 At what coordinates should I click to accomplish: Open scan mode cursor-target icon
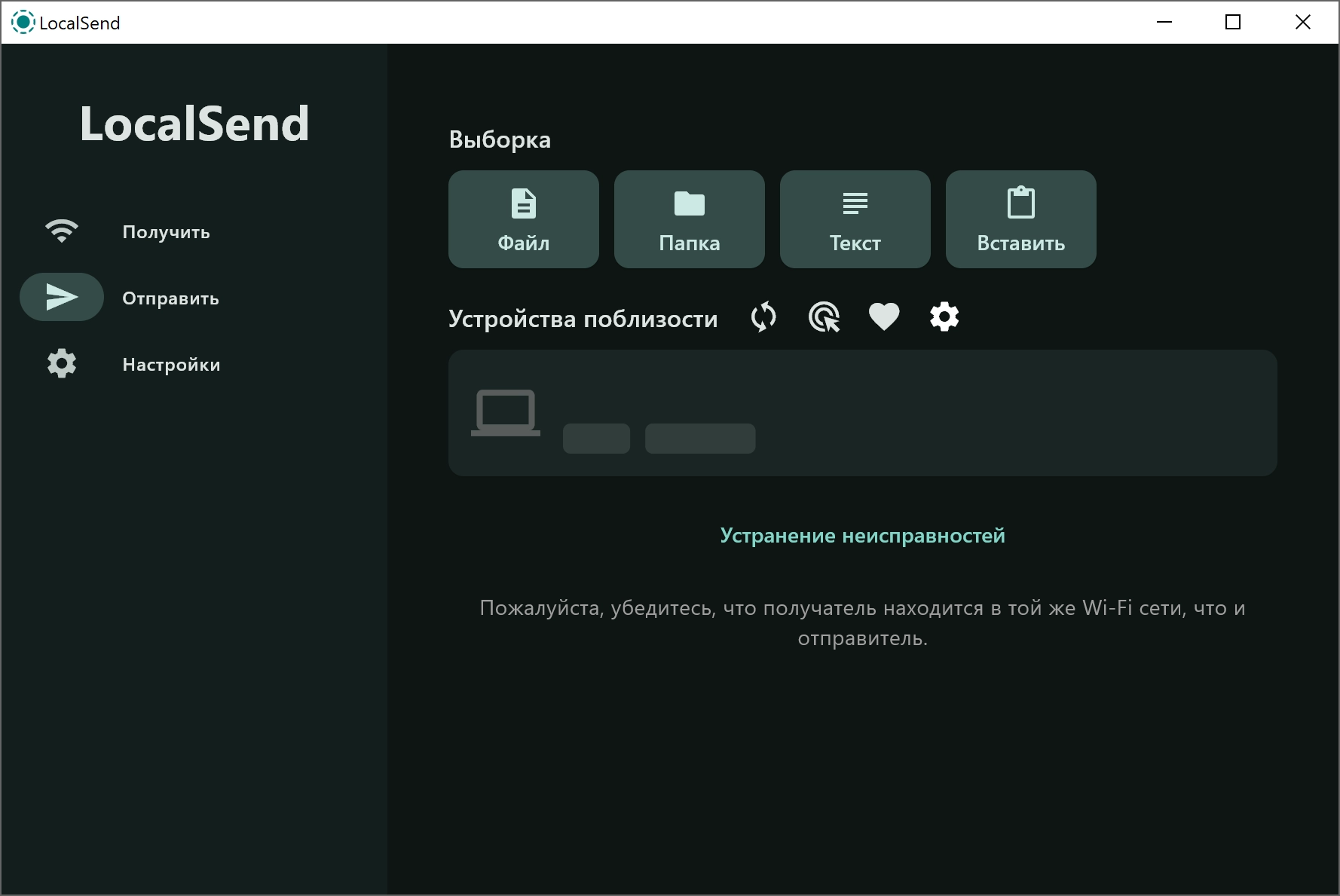click(x=824, y=317)
